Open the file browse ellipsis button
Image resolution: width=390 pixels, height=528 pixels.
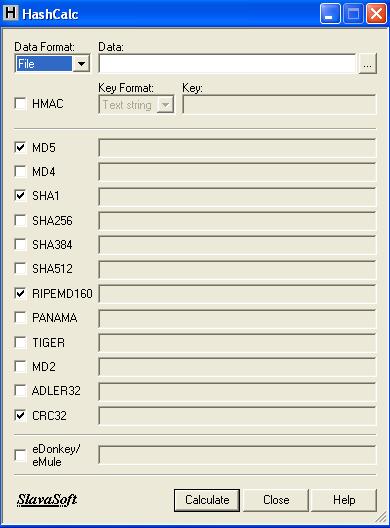point(367,64)
